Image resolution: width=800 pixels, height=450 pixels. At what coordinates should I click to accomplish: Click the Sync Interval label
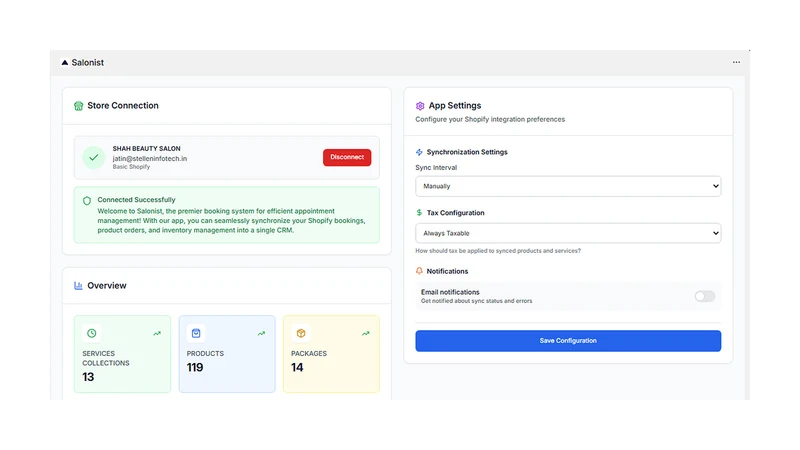[436, 167]
